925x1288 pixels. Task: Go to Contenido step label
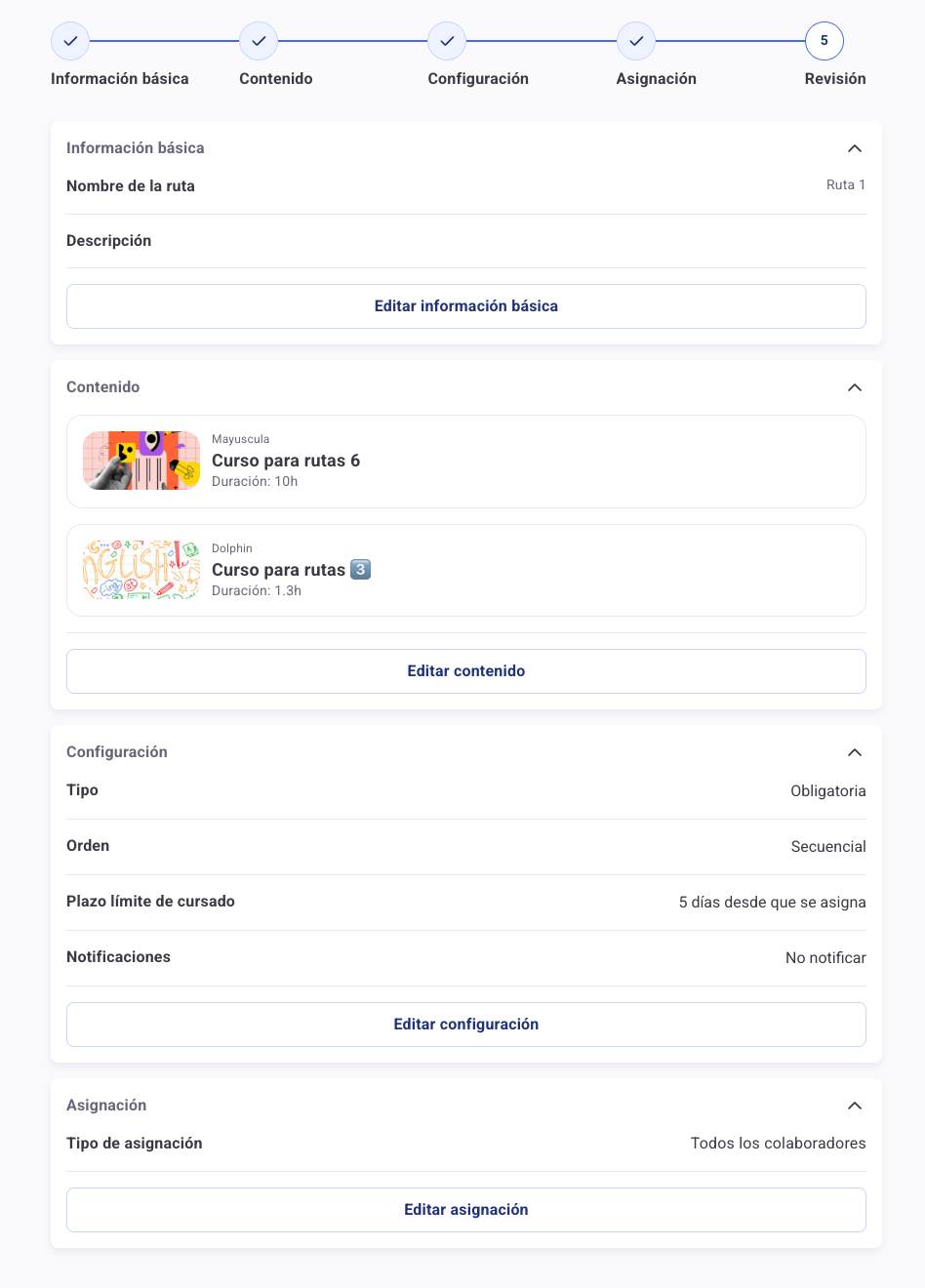(276, 79)
